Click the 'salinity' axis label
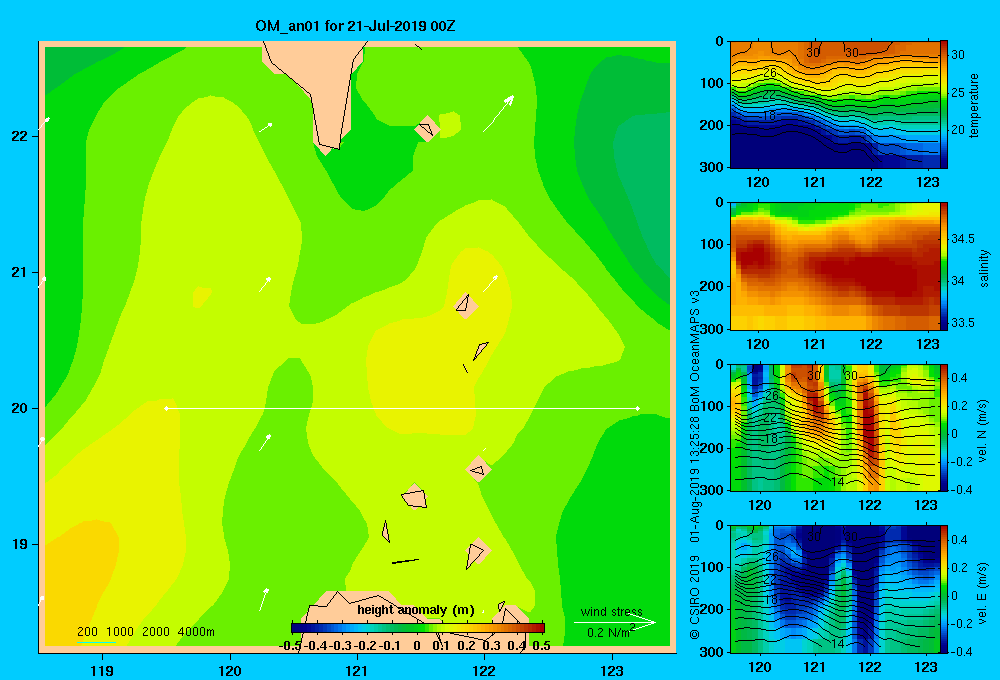1000x680 pixels. tap(984, 268)
